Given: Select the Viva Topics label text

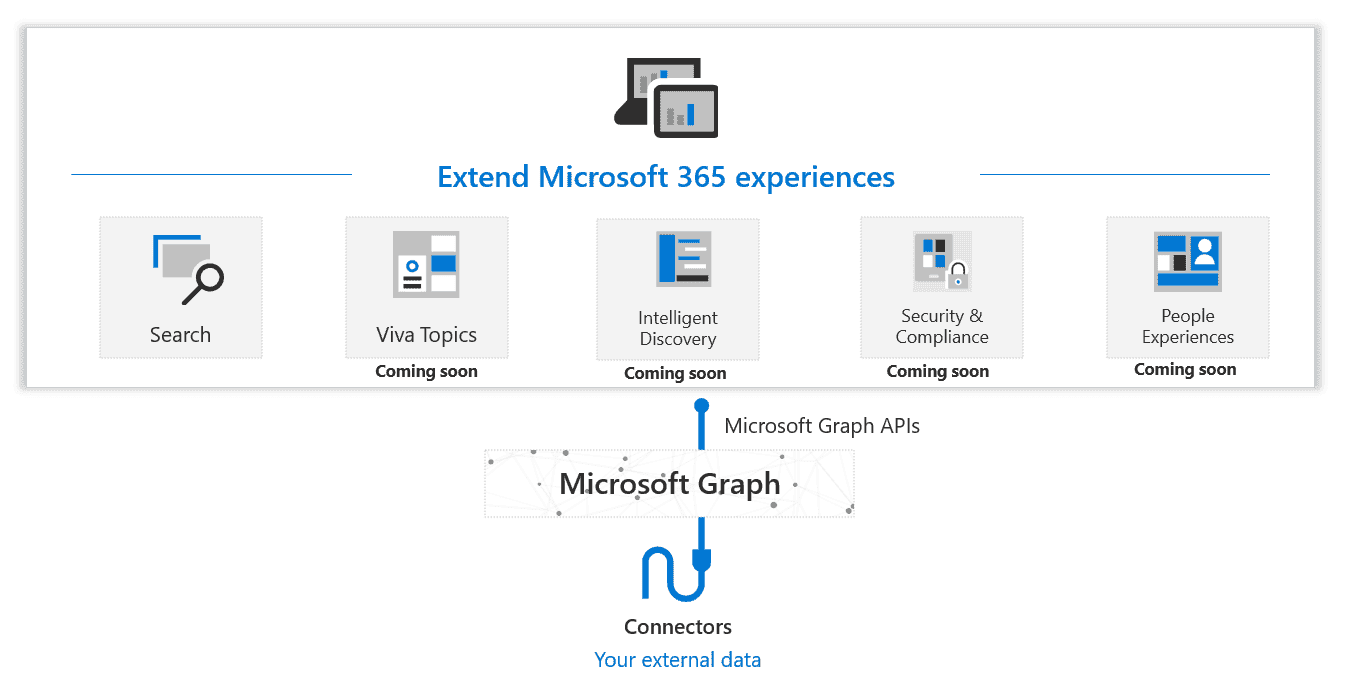Looking at the screenshot, I should click(x=426, y=335).
